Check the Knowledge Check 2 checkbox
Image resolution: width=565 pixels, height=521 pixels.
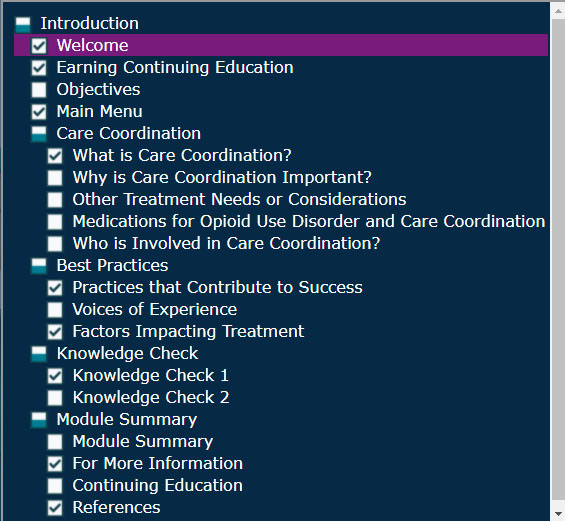tap(55, 398)
